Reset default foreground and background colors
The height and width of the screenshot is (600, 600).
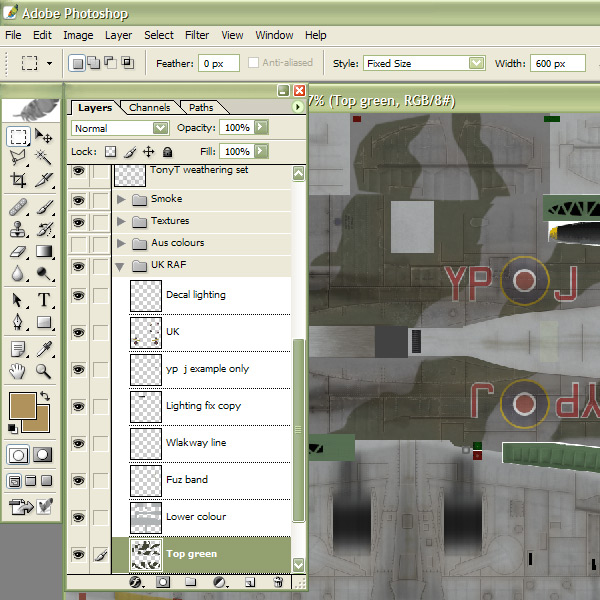(13, 429)
